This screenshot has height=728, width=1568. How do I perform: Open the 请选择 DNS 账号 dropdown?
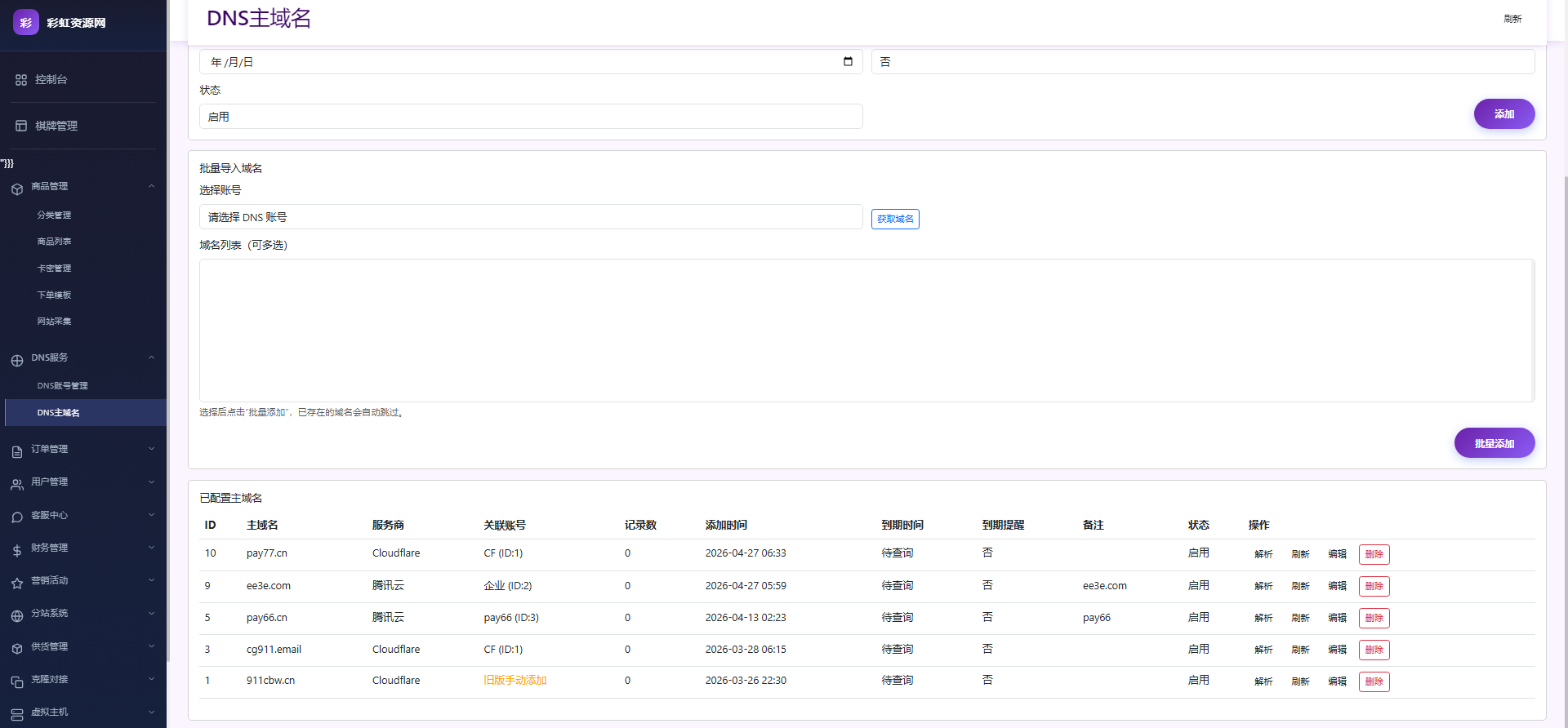tap(531, 217)
